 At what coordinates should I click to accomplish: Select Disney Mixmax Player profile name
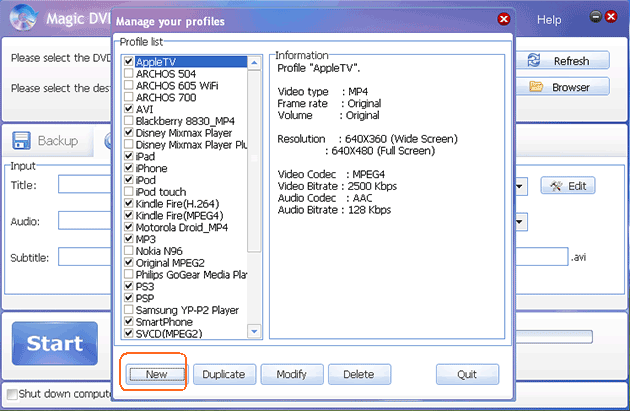tap(184, 133)
